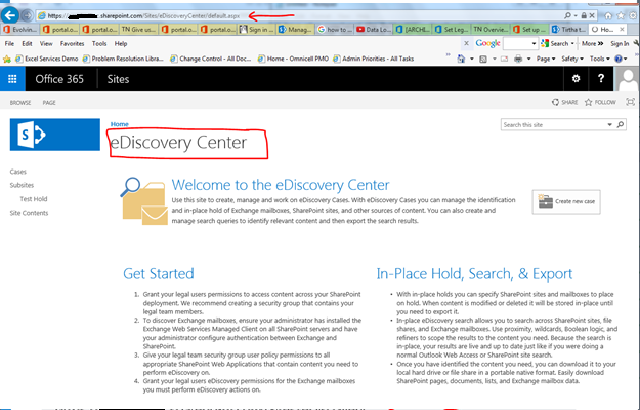Screen dimensions: 640x410
Task: Open the Tools menu in menu bar
Action: 99,44
